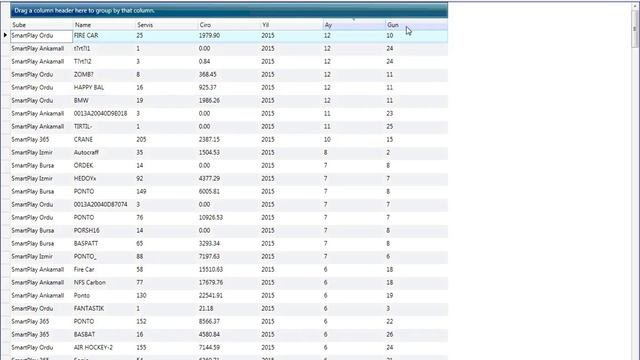The height and width of the screenshot is (360, 640).
Task: Select the SmartPlay Bursa cell in ÖRDEK row
Action: (42, 166)
